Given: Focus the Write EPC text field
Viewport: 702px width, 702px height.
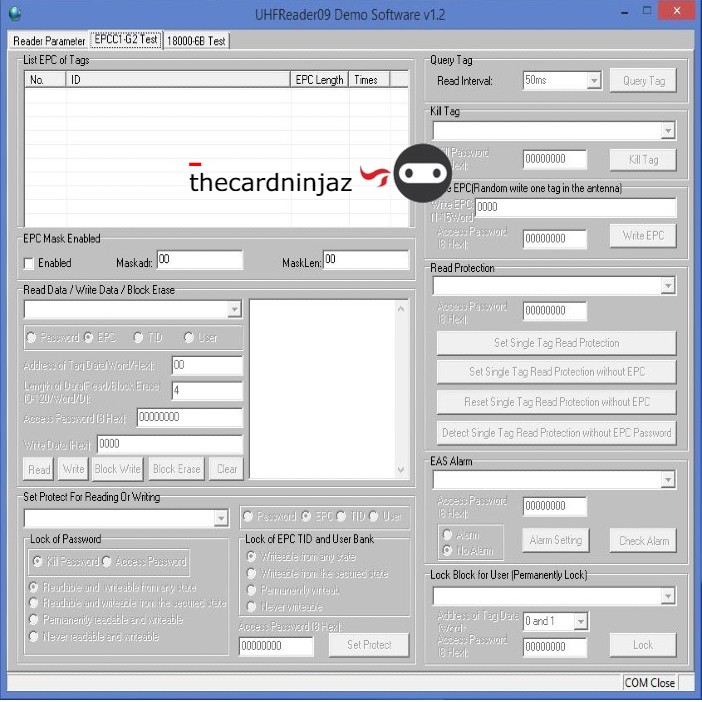Looking at the screenshot, I should (574, 207).
